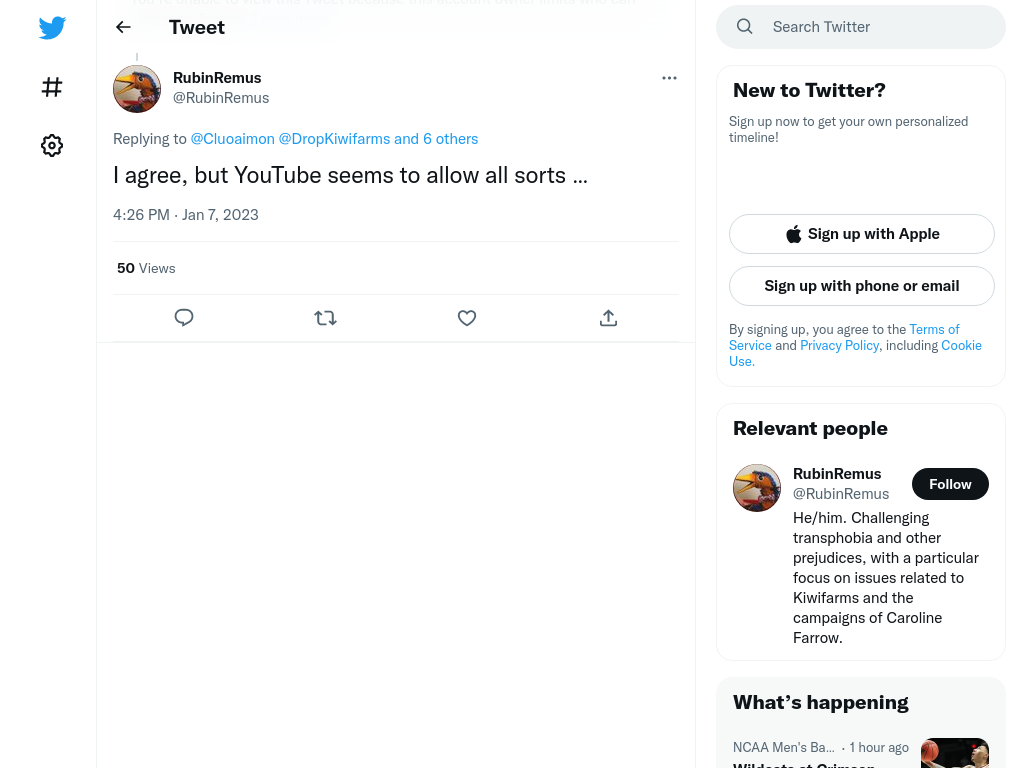
Task: Open the NCAA Men's Basketball trend thumbnail
Action: coord(954,753)
